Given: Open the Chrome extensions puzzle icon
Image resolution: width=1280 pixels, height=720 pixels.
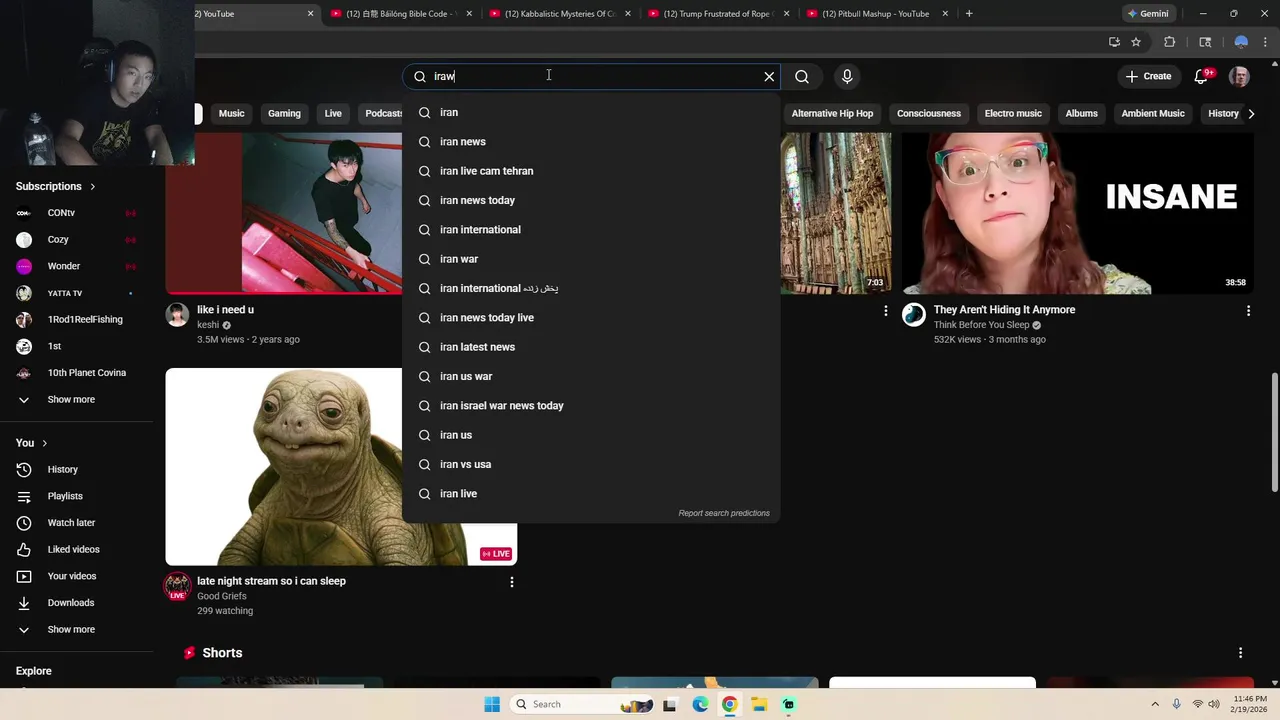Looking at the screenshot, I should (1169, 42).
